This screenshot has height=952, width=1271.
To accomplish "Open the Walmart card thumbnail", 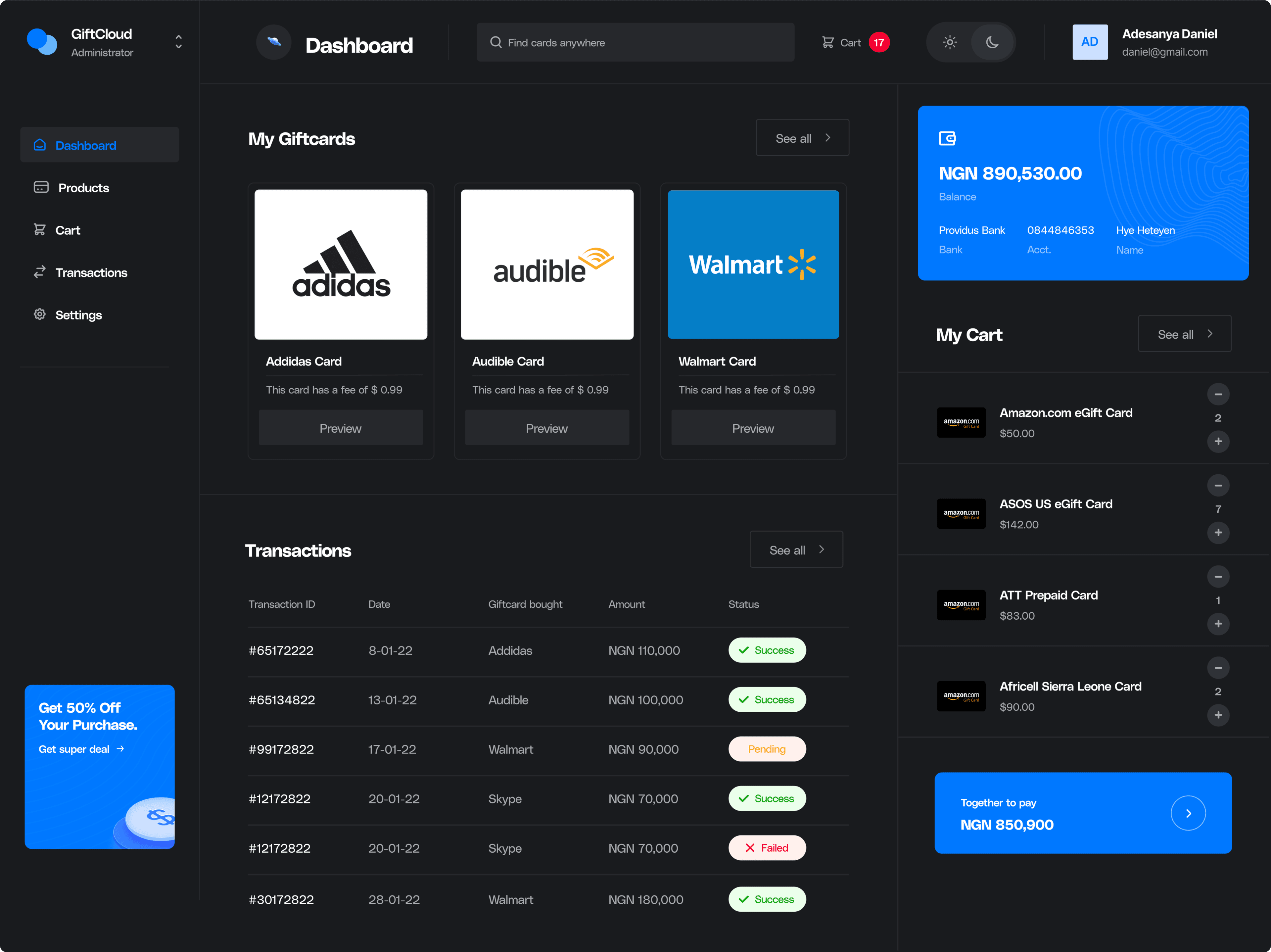I will pos(753,264).
